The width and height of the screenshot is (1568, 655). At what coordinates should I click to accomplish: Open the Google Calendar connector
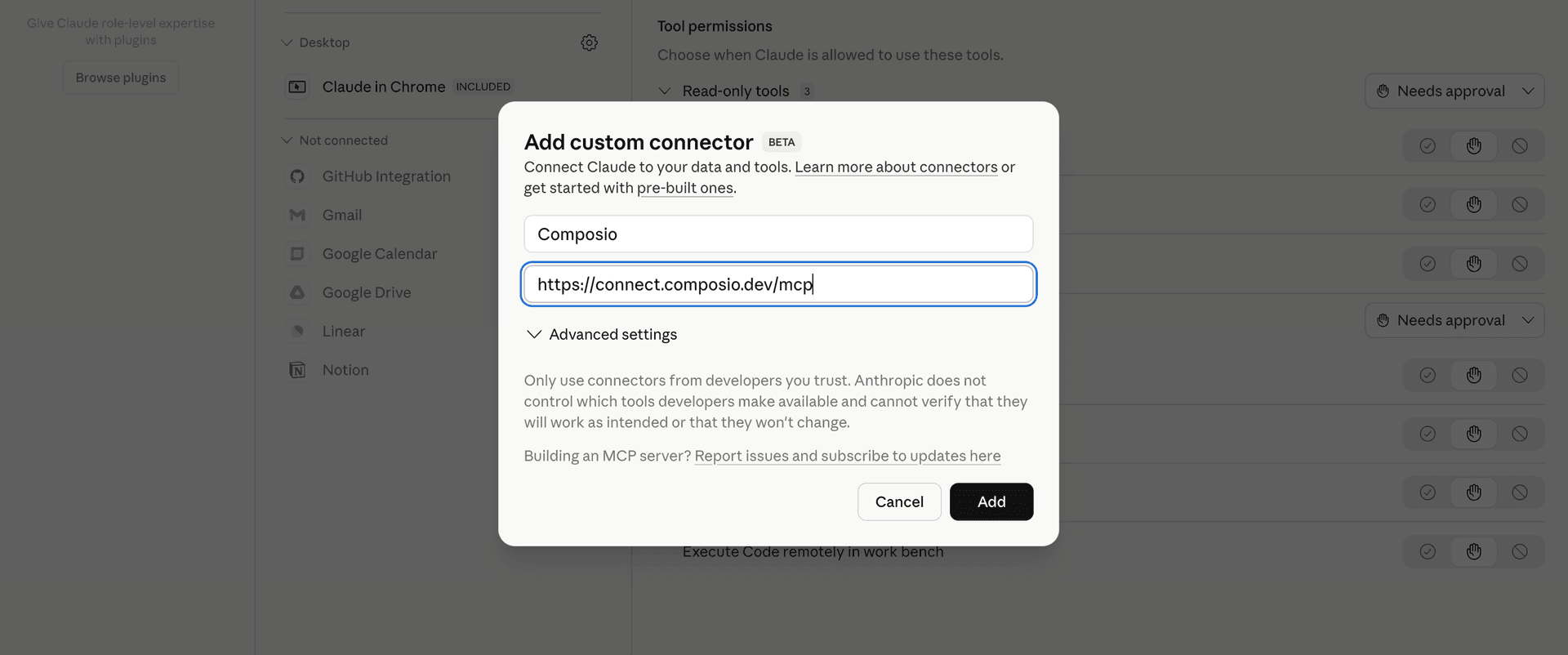(379, 254)
